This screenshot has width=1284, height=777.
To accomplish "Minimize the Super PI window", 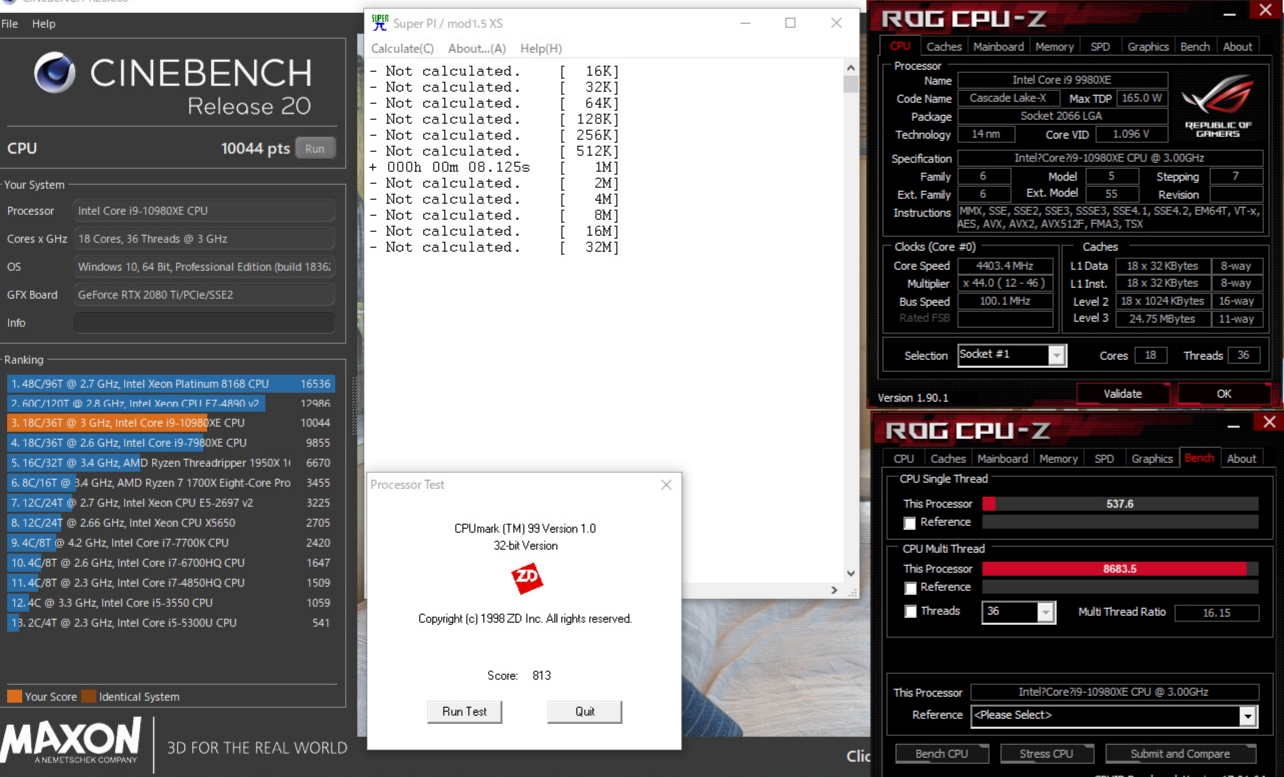I will pos(745,23).
